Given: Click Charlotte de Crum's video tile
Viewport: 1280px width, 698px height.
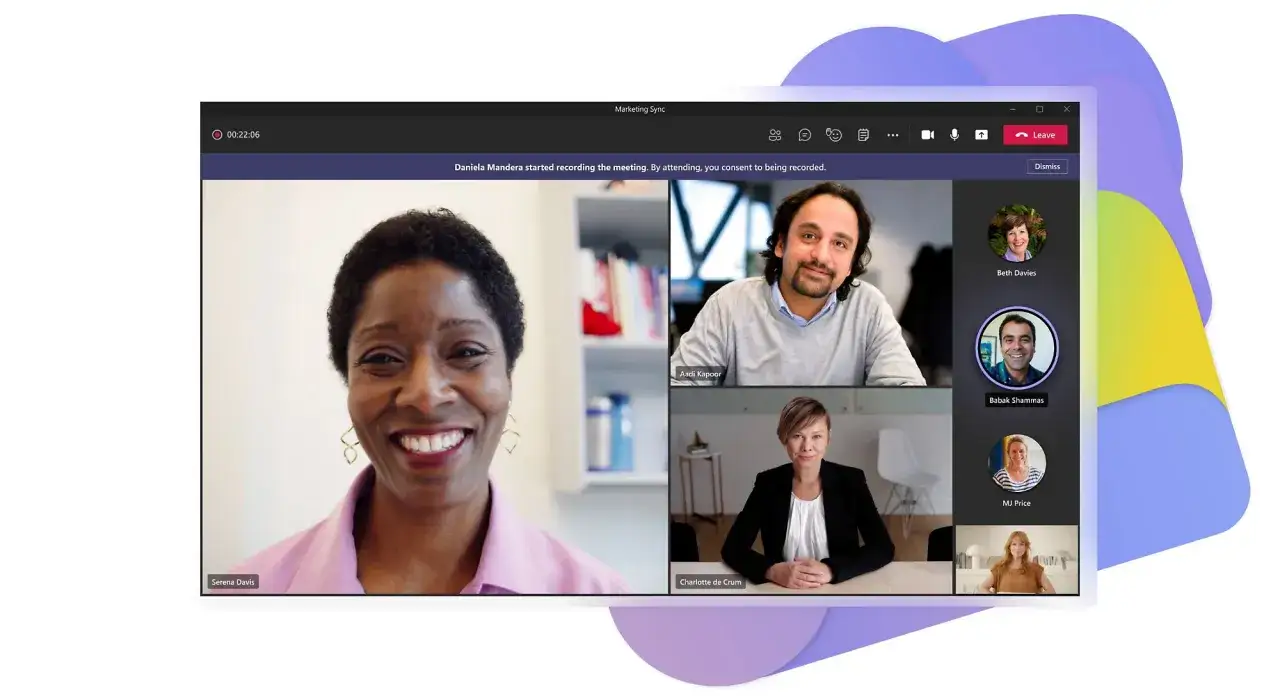Looking at the screenshot, I should tap(811, 491).
